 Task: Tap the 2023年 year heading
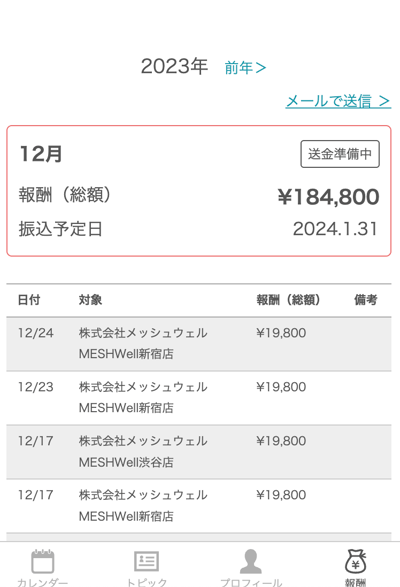(x=174, y=66)
